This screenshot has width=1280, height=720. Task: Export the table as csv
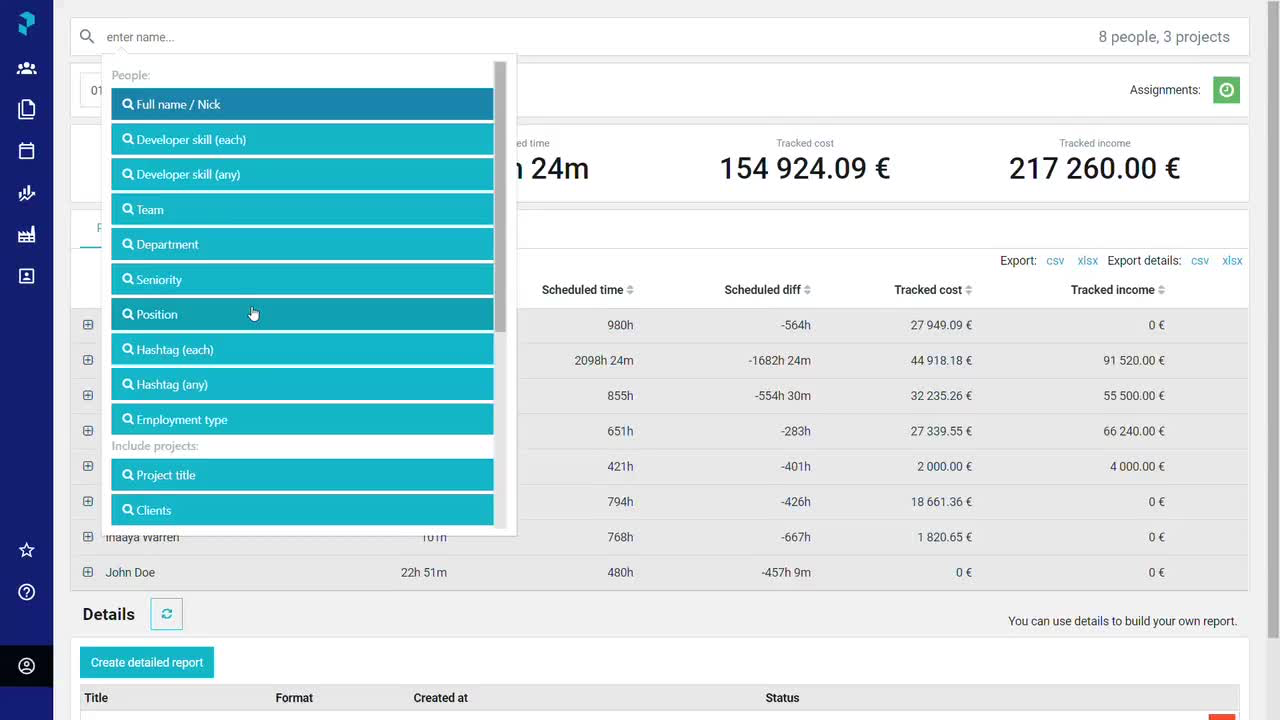[1055, 261]
